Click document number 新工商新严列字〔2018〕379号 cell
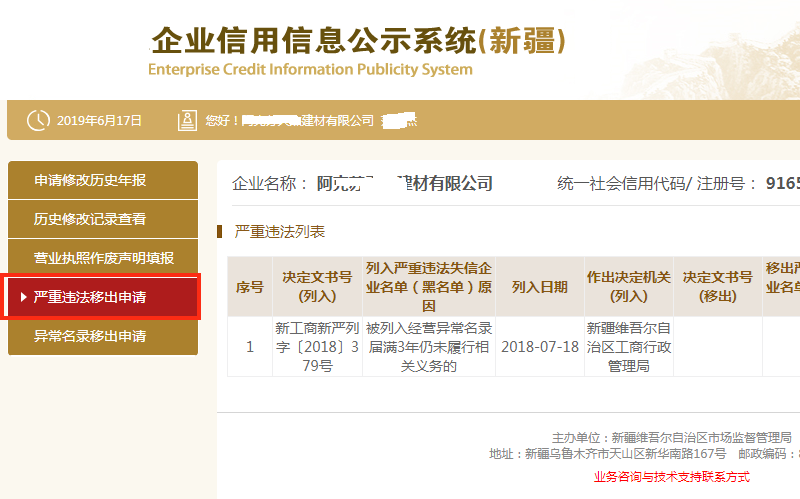The image size is (800, 499). 317,346
